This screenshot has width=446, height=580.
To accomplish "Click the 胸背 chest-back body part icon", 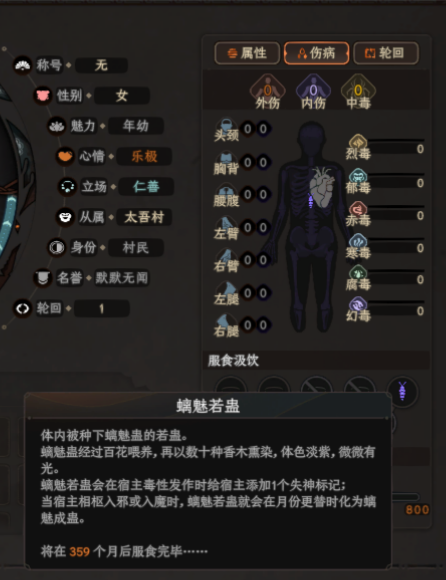I will [x=226, y=159].
